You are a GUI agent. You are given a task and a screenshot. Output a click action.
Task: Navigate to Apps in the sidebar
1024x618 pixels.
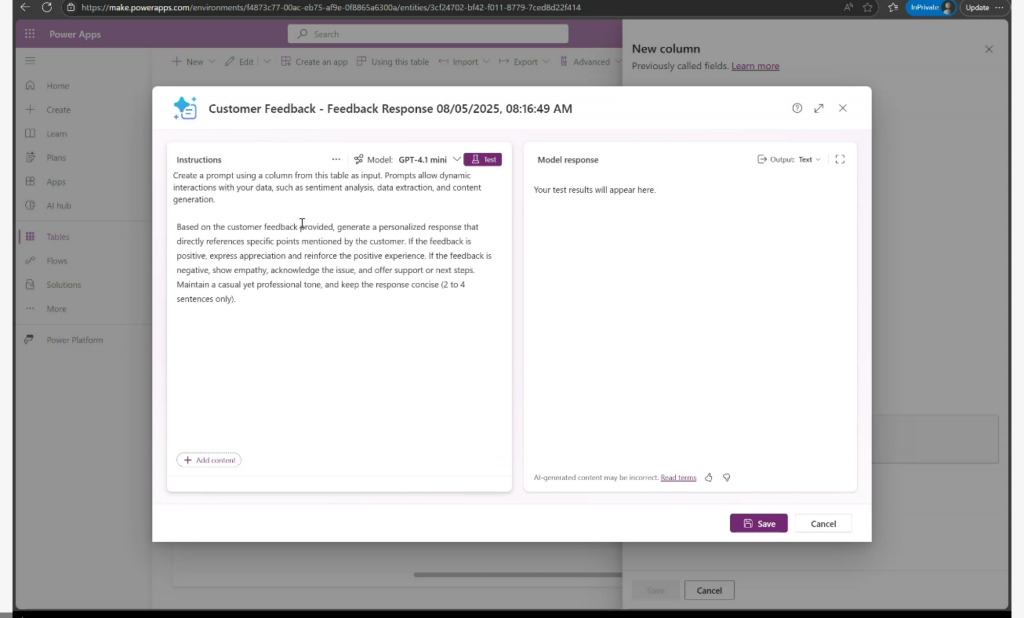click(x=56, y=182)
